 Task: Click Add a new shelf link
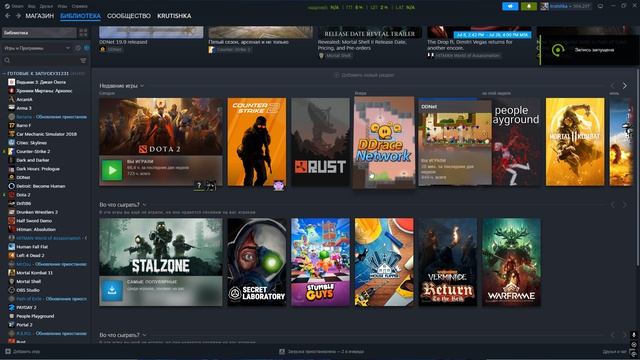coord(364,75)
